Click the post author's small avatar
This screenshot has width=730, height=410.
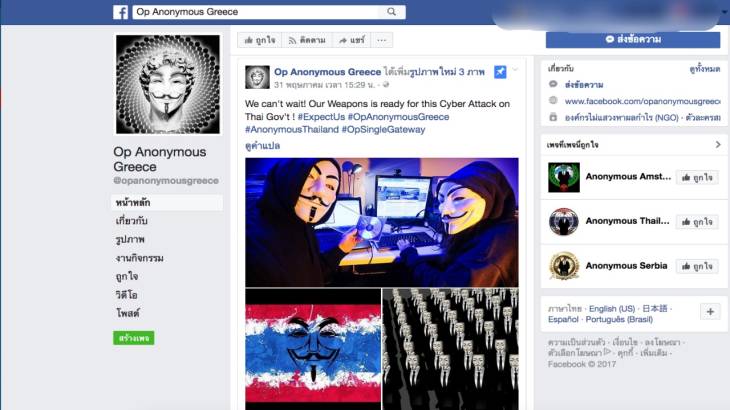[257, 77]
